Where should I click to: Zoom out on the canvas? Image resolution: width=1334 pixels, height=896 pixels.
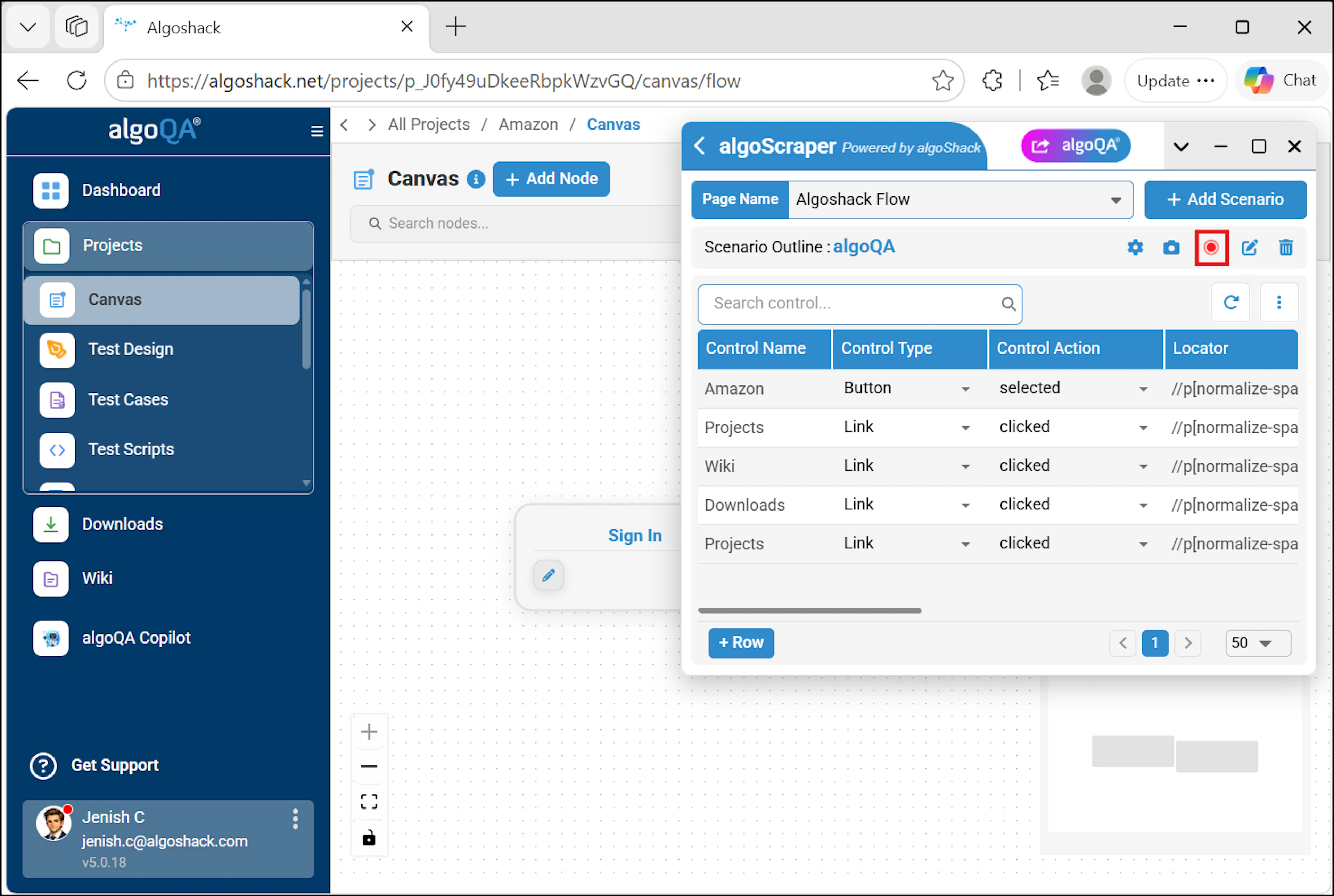[369, 766]
